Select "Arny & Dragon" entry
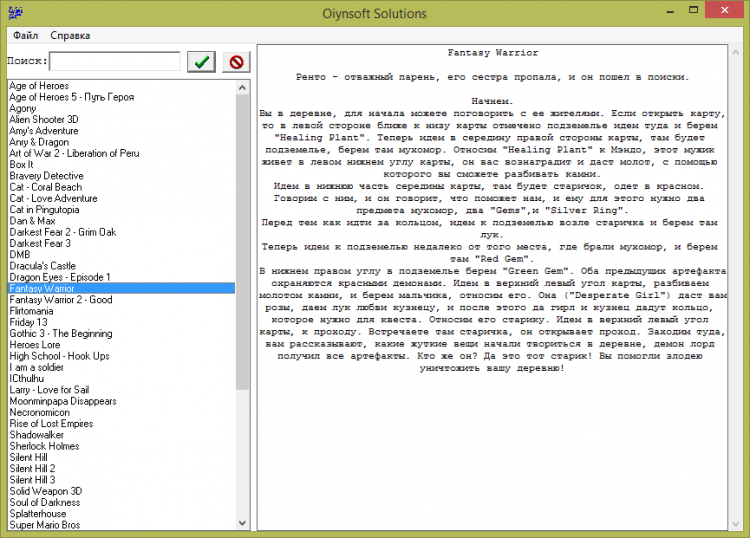 pyautogui.click(x=121, y=142)
